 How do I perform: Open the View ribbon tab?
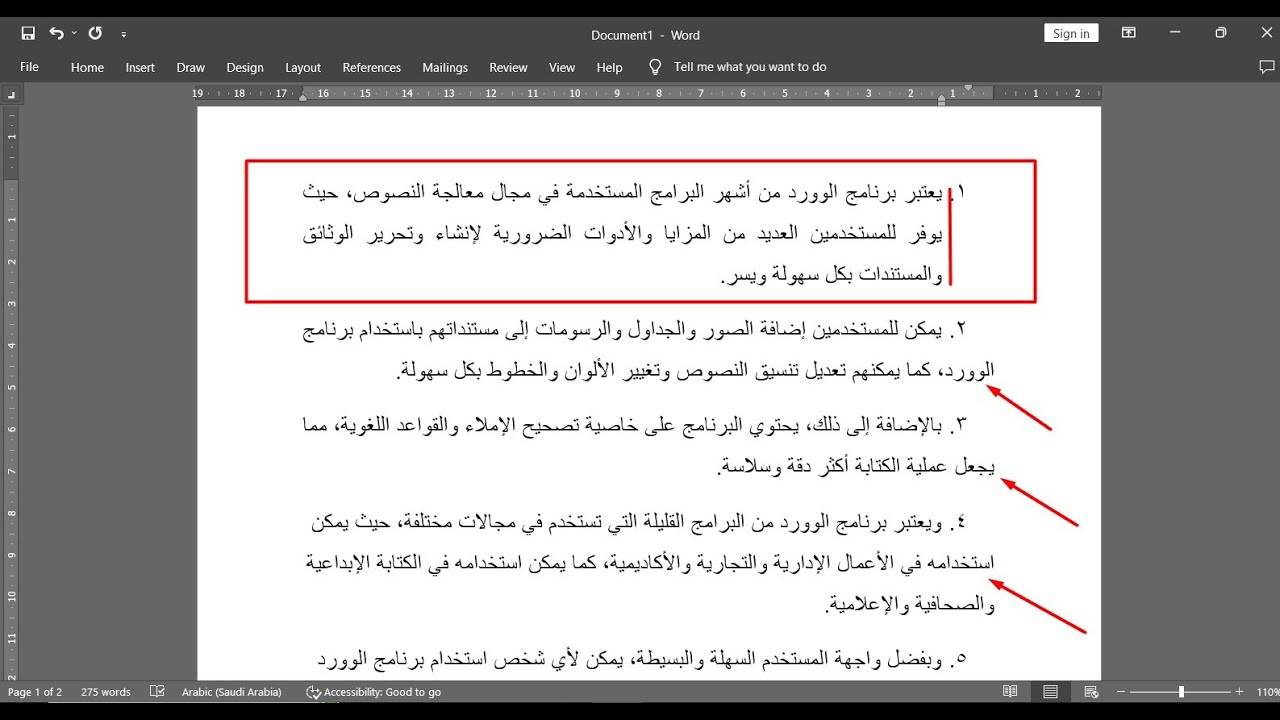tap(562, 67)
